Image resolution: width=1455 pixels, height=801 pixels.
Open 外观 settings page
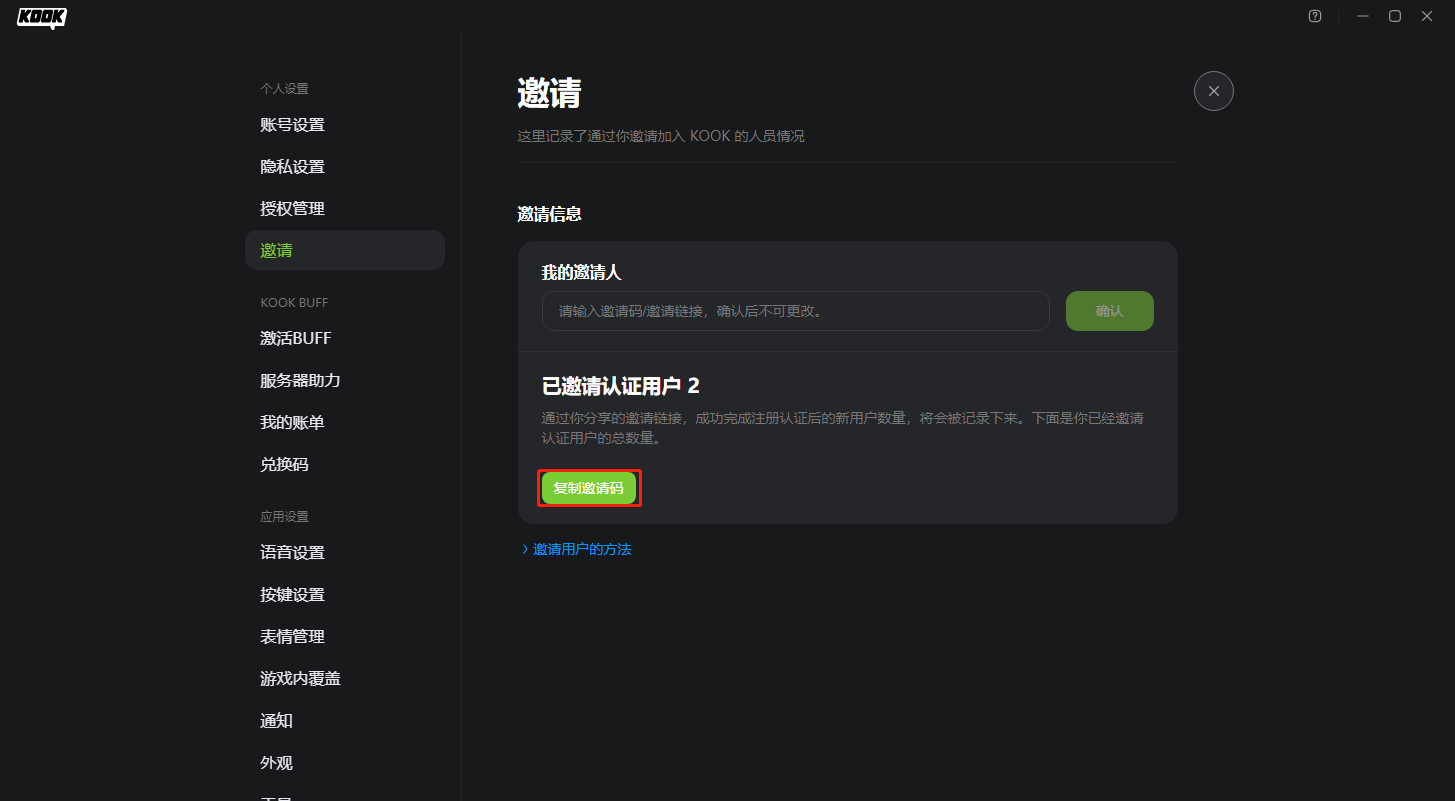pos(345,763)
